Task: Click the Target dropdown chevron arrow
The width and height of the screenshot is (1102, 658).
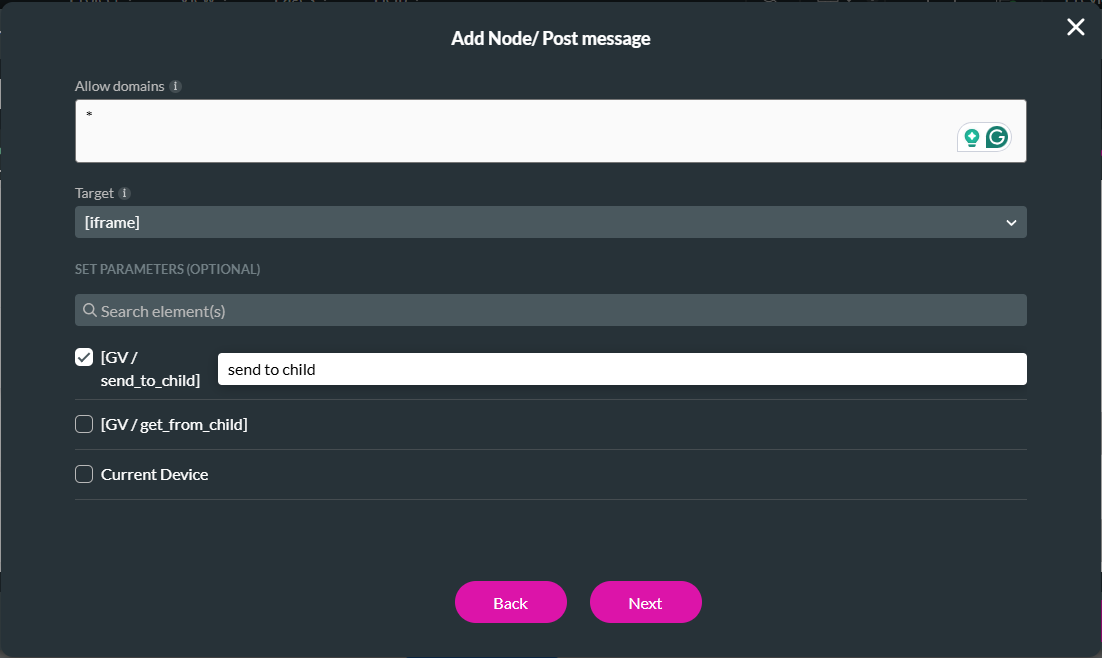Action: point(1011,222)
